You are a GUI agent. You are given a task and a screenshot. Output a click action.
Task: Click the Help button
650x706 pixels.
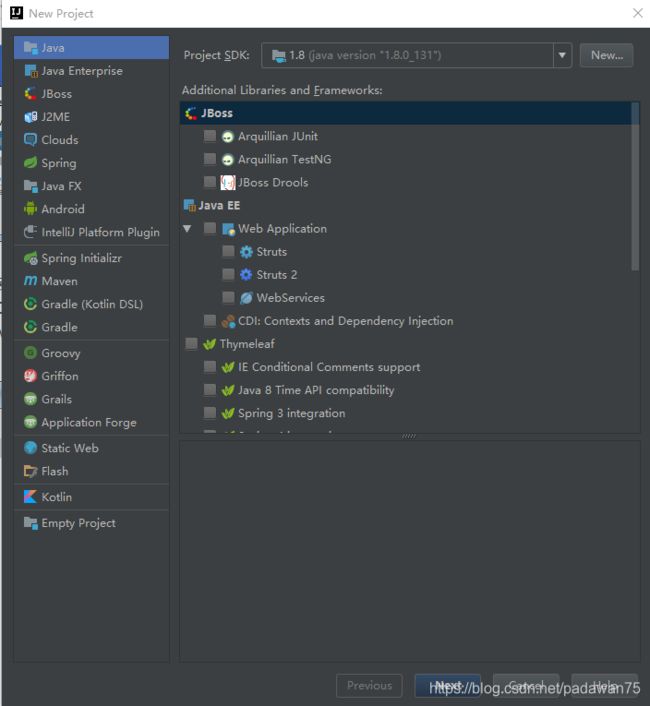point(605,686)
